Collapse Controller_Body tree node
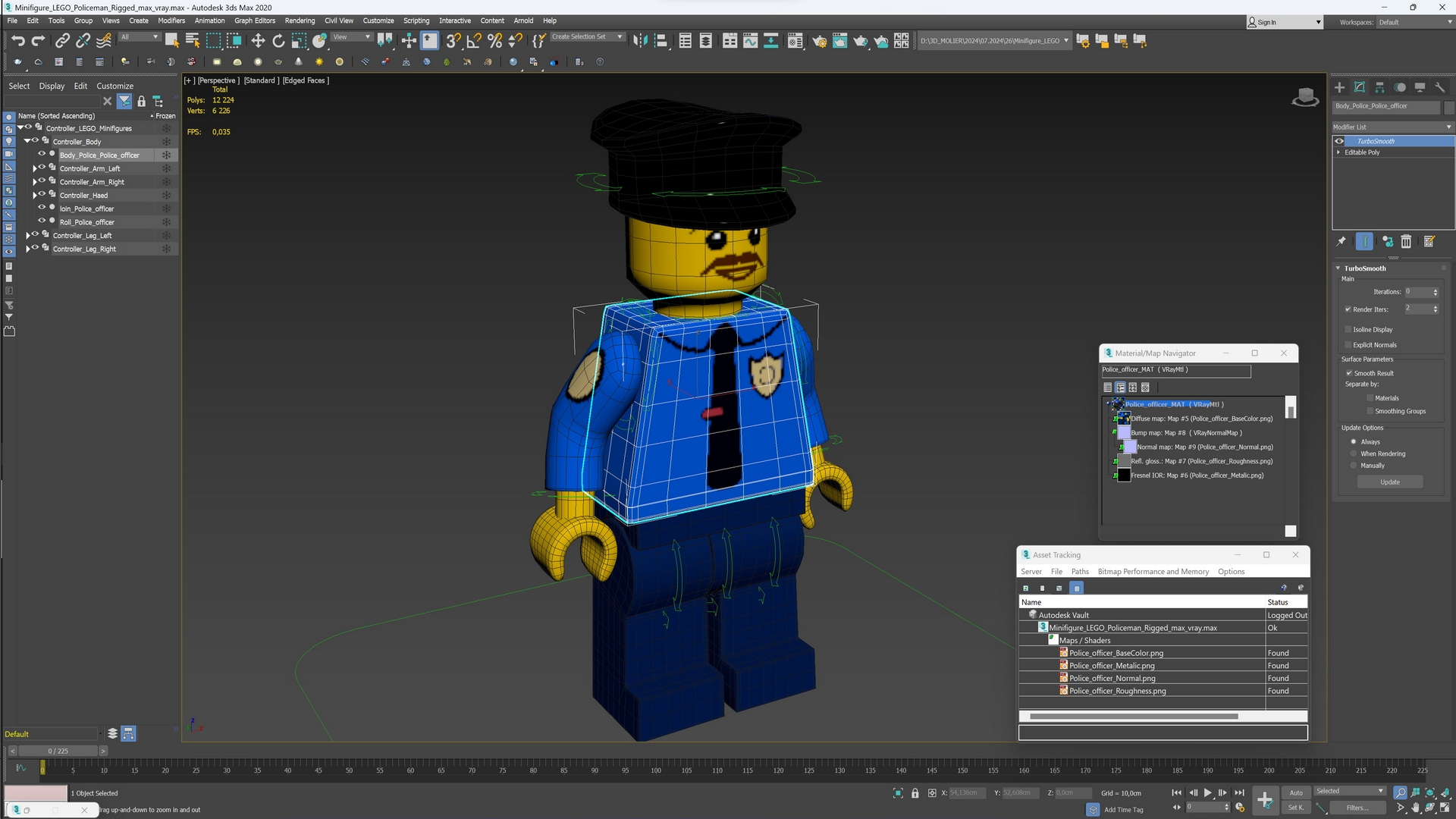The width and height of the screenshot is (1456, 819). tap(27, 141)
